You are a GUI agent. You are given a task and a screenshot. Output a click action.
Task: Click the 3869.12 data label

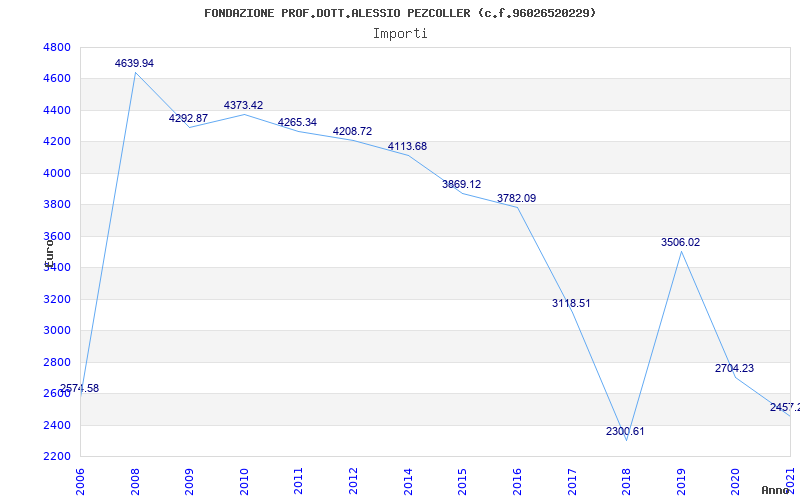click(461, 184)
